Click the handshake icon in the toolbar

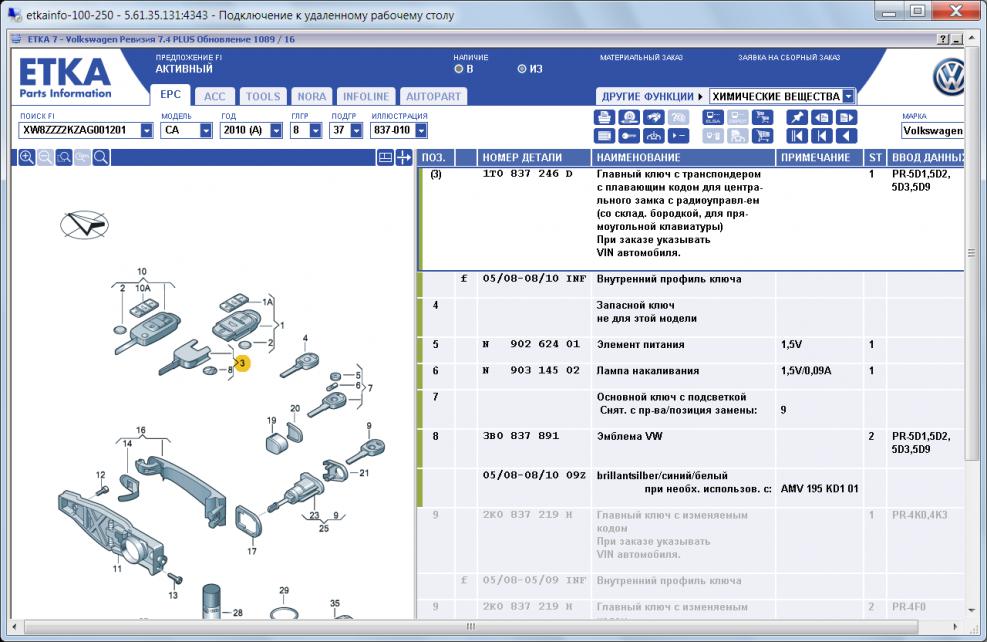tap(653, 117)
